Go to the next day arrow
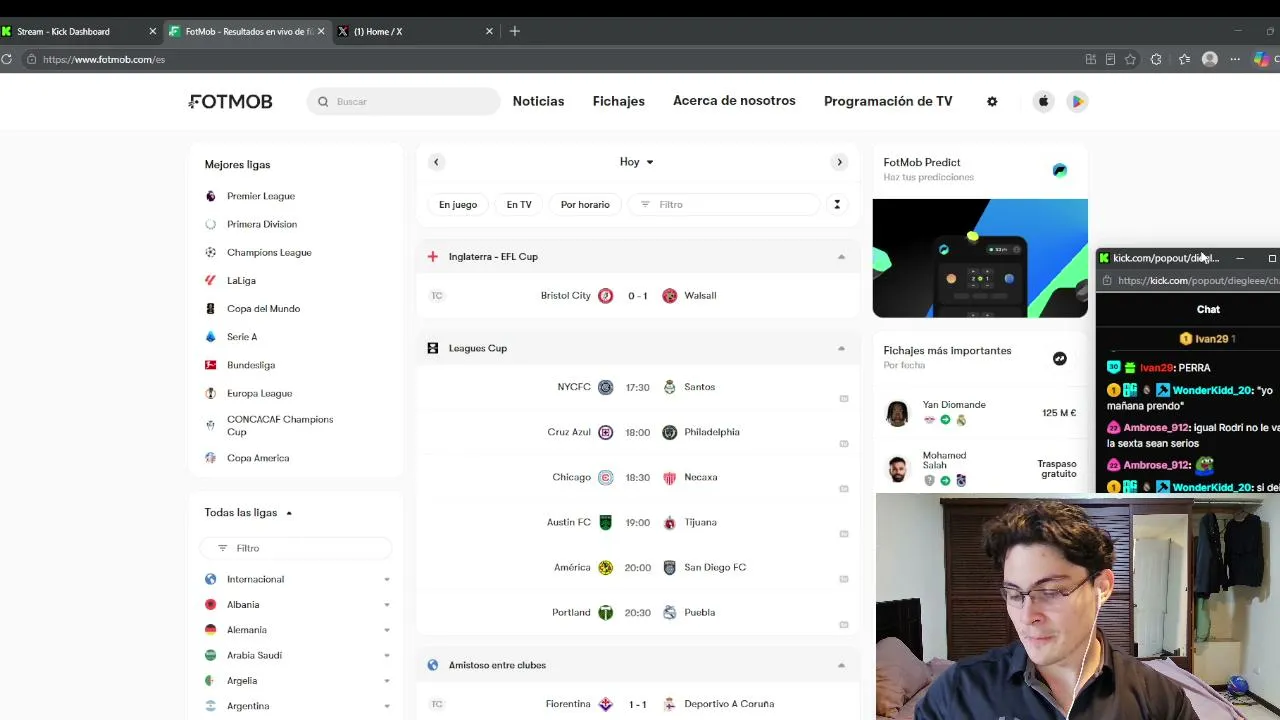The width and height of the screenshot is (1280, 720). pos(839,162)
